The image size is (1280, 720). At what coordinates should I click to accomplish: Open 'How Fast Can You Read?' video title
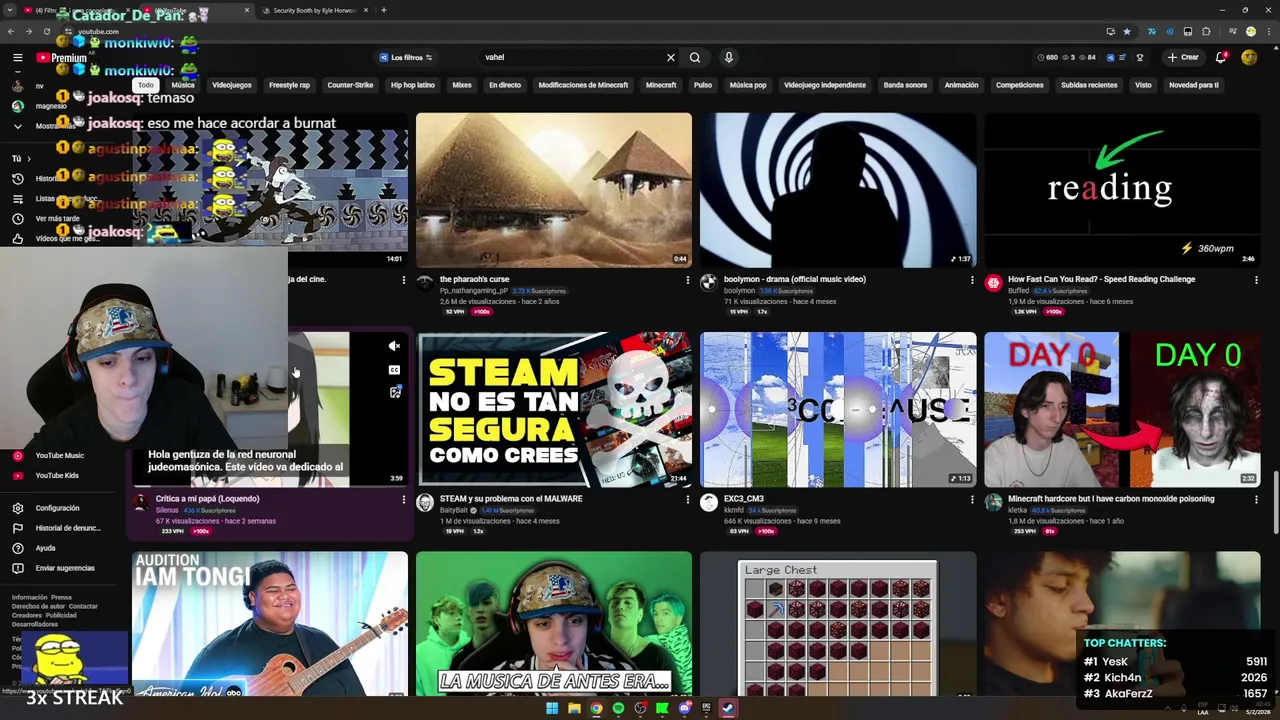[x=1101, y=280]
